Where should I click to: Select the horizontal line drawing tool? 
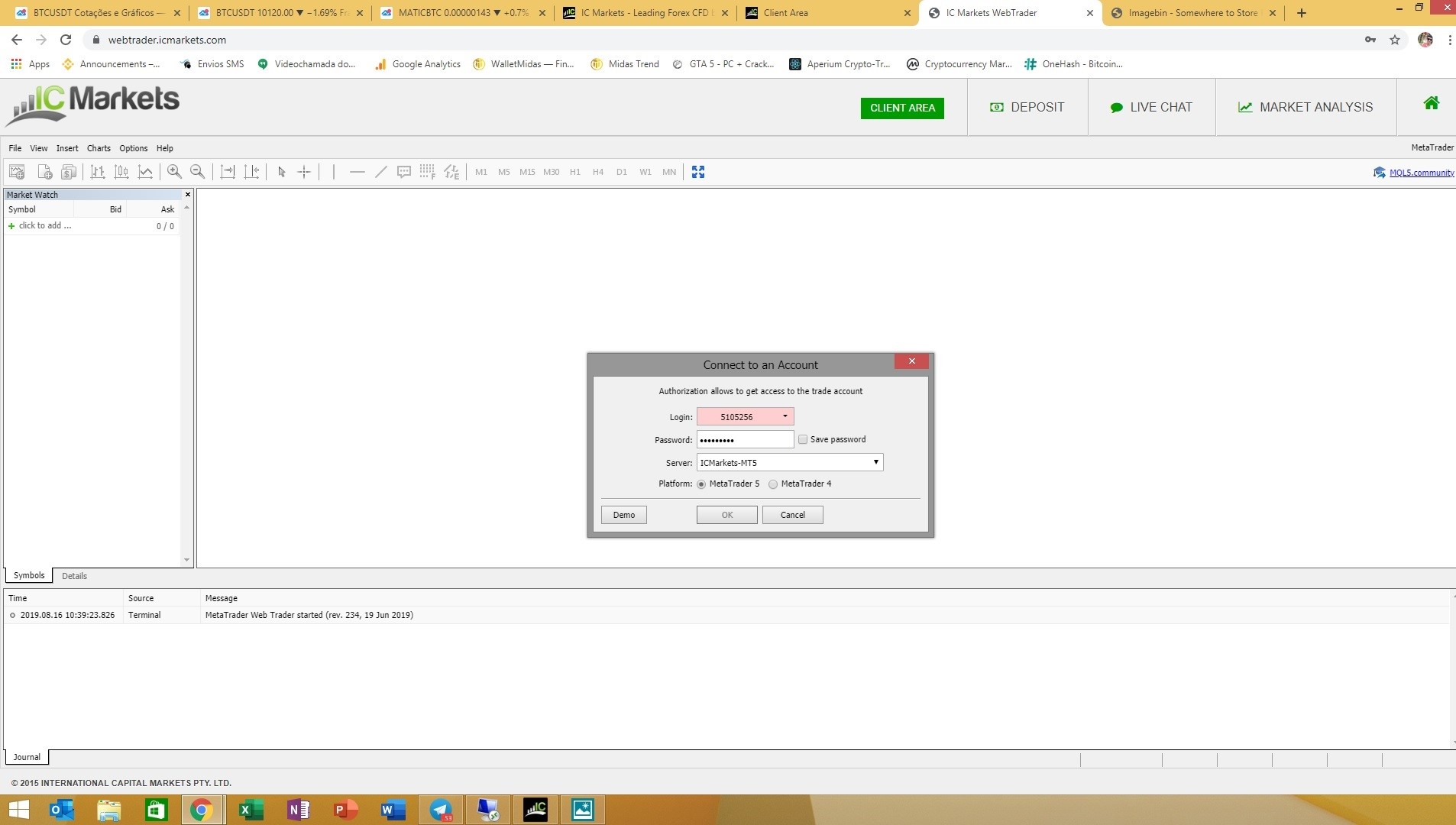click(x=357, y=172)
